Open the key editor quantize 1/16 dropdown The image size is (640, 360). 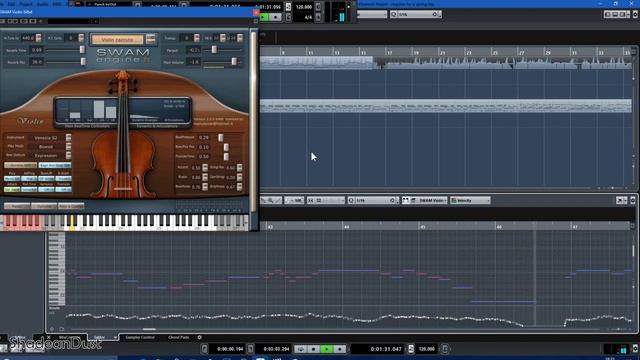point(376,200)
